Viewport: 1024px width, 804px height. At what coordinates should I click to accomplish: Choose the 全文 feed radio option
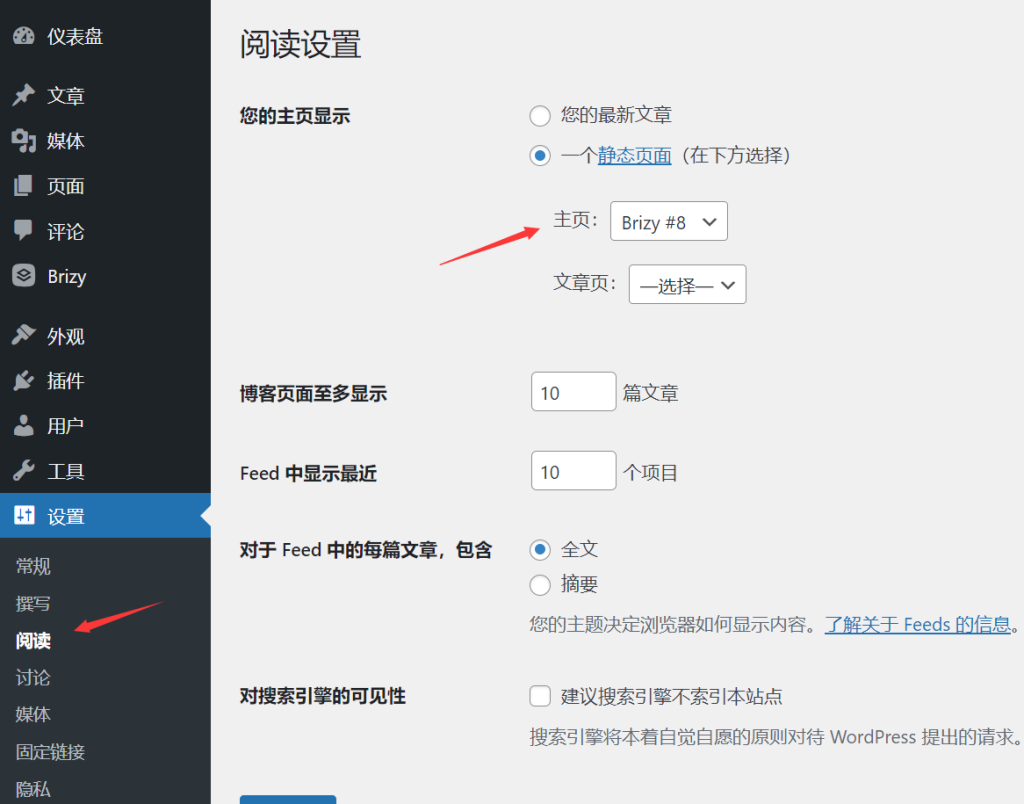pos(540,550)
